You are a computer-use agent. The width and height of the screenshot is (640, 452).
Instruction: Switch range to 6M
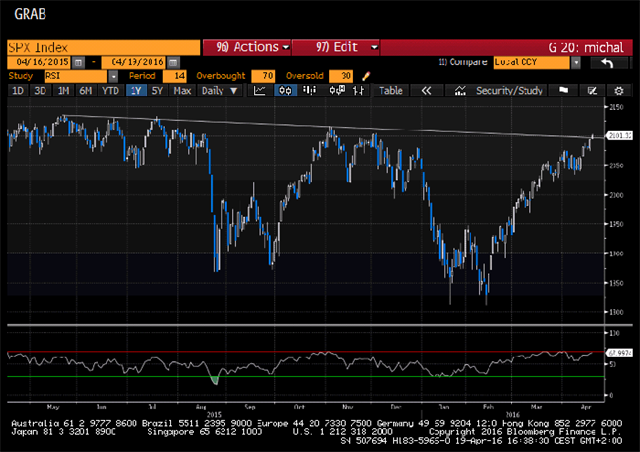(86, 91)
